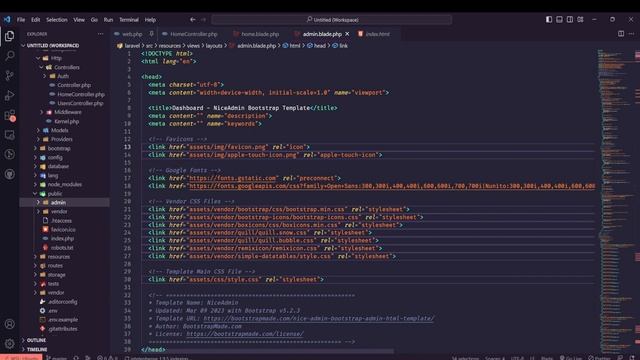Open HomeController.php file in Explorer tree

click(x=81, y=94)
